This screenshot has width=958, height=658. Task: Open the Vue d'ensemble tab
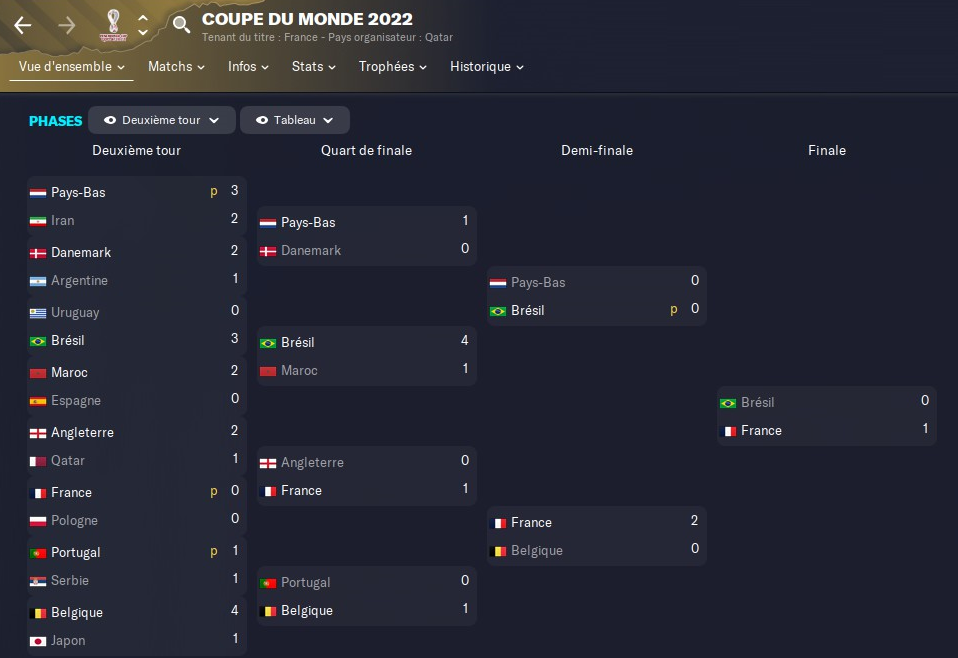point(71,67)
